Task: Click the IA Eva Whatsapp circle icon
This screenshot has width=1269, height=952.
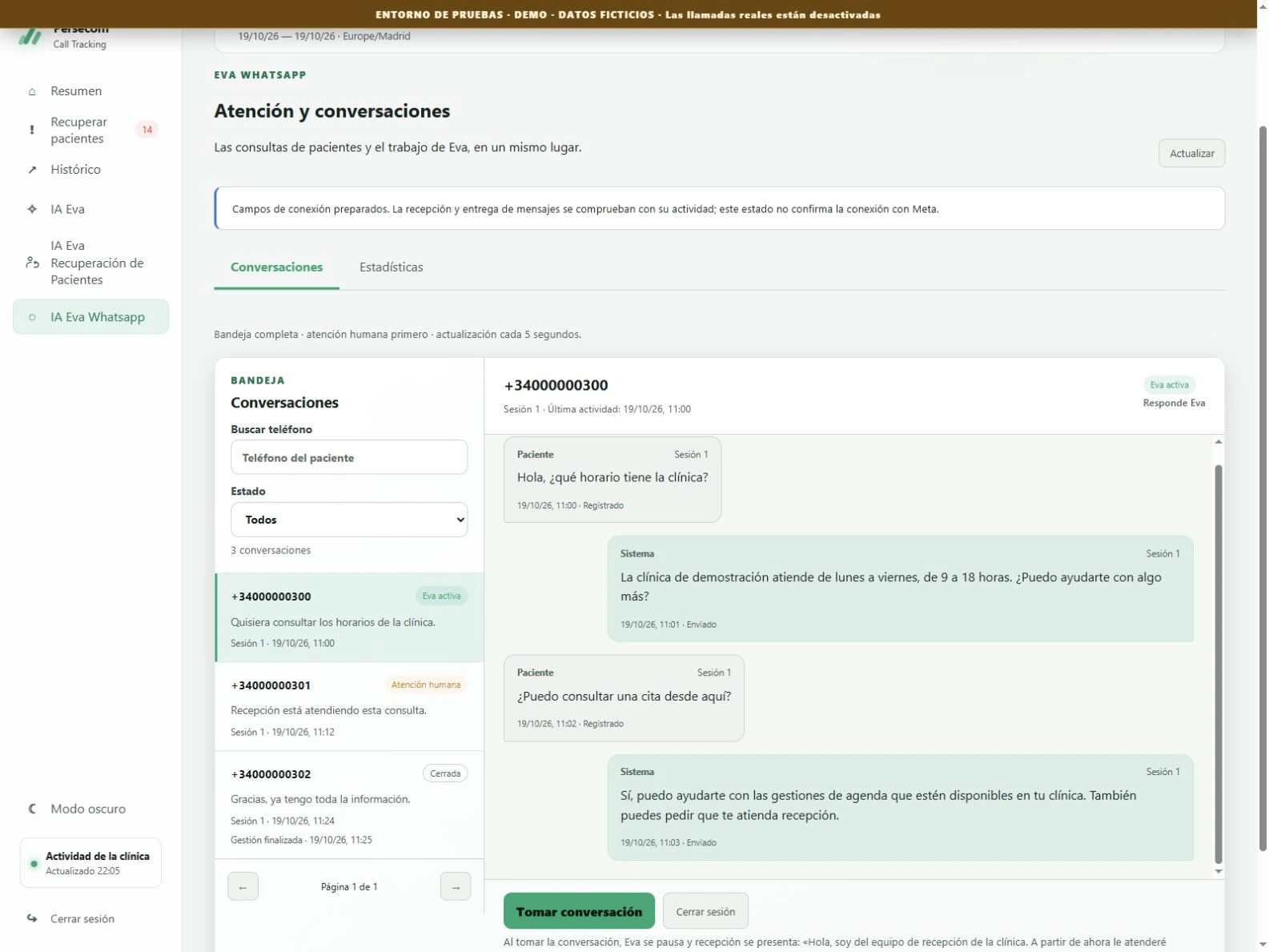Action: 32,317
